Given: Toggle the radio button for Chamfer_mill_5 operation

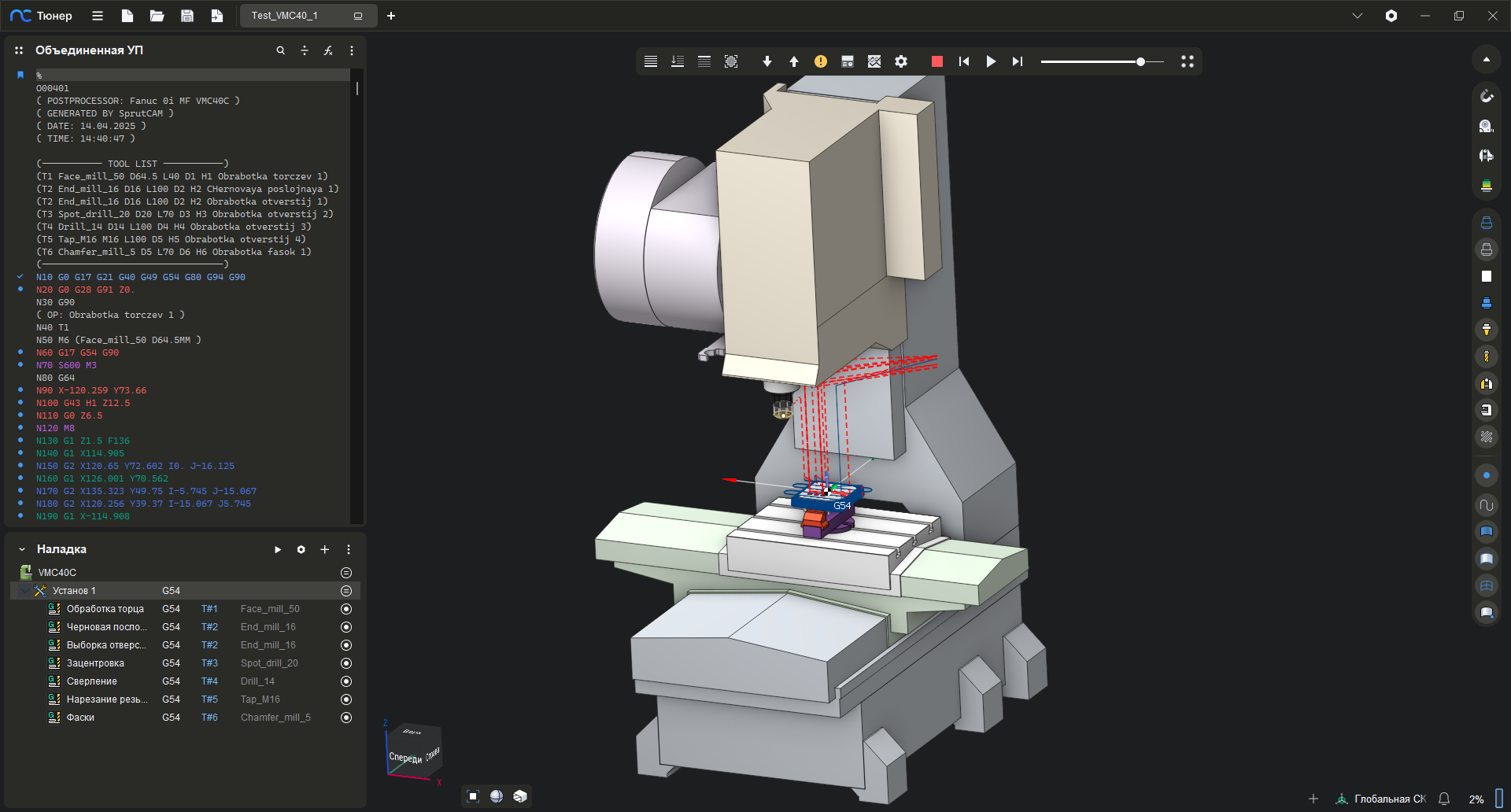Looking at the screenshot, I should pyautogui.click(x=346, y=718).
